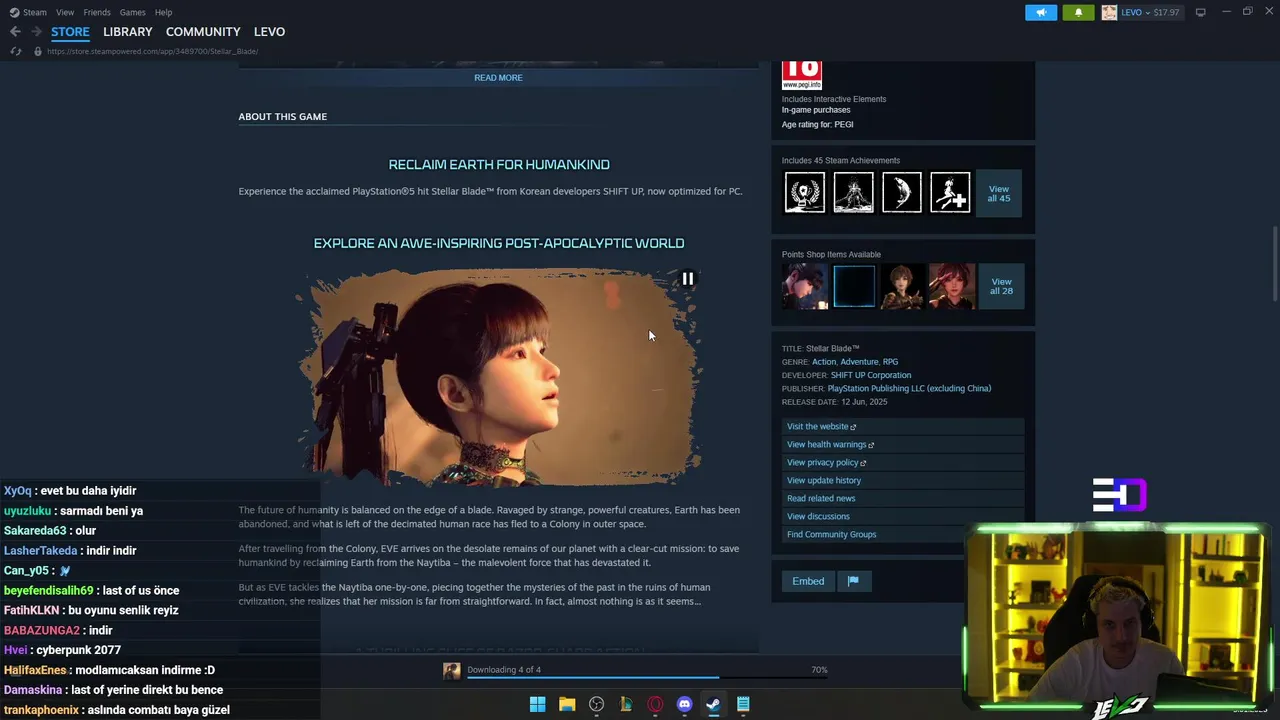Open the Action genre link

[x=824, y=362]
